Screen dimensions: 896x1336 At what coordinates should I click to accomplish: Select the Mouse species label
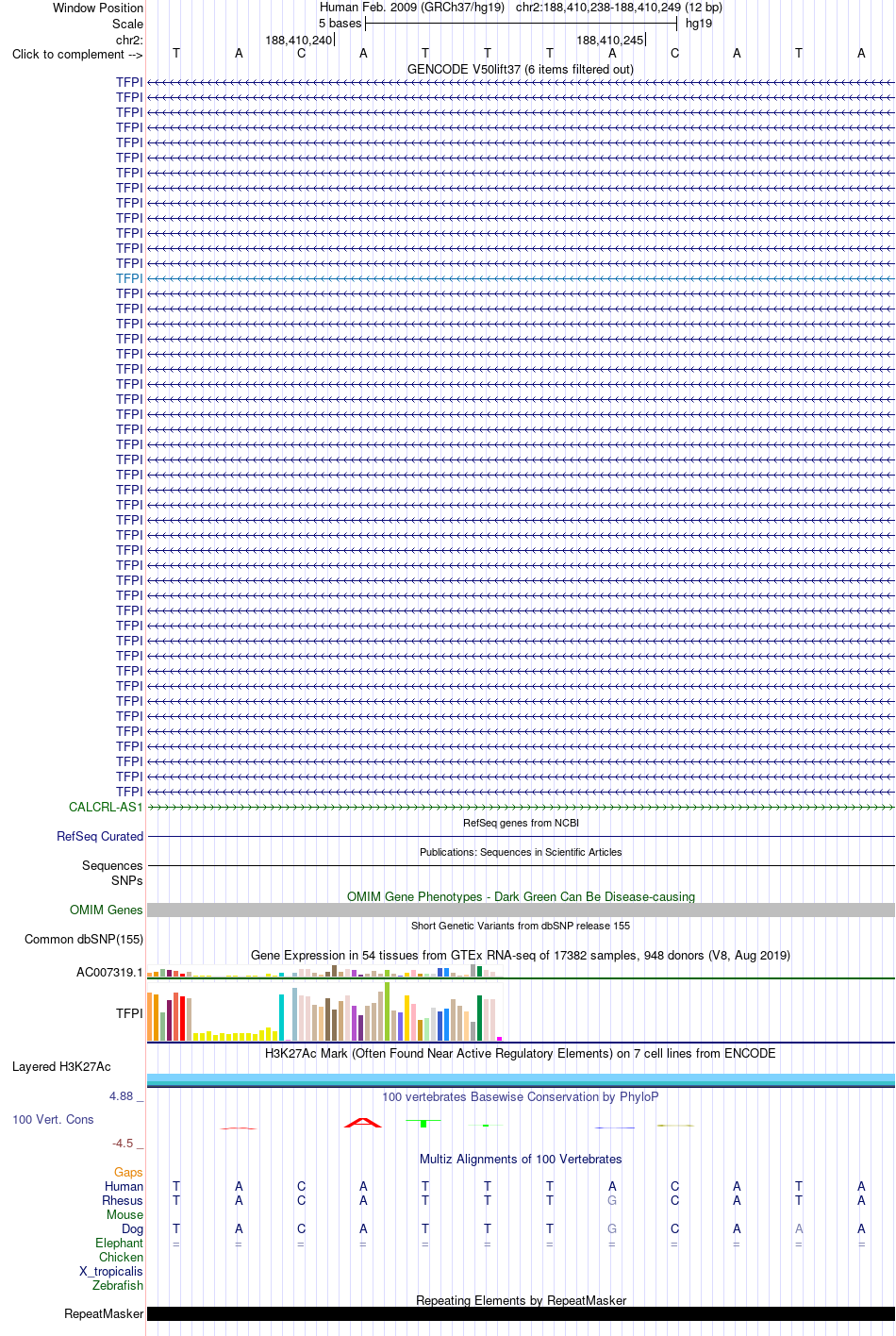click(x=124, y=1214)
